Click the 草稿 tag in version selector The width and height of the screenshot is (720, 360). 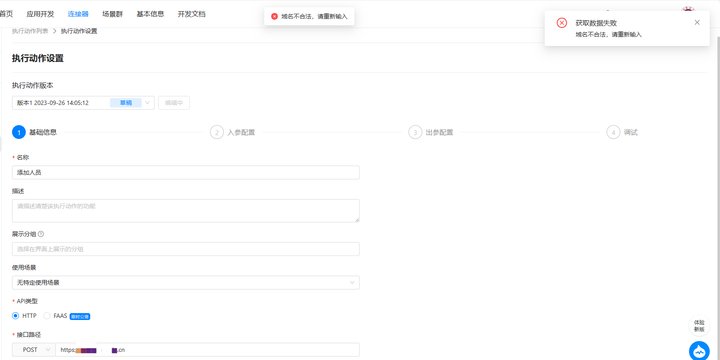[x=126, y=103]
